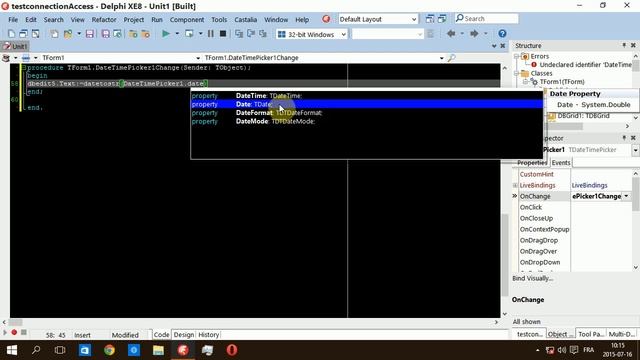Viewport: 640px width, 360px height.
Task: Run the project with green arrow
Action: (165, 34)
